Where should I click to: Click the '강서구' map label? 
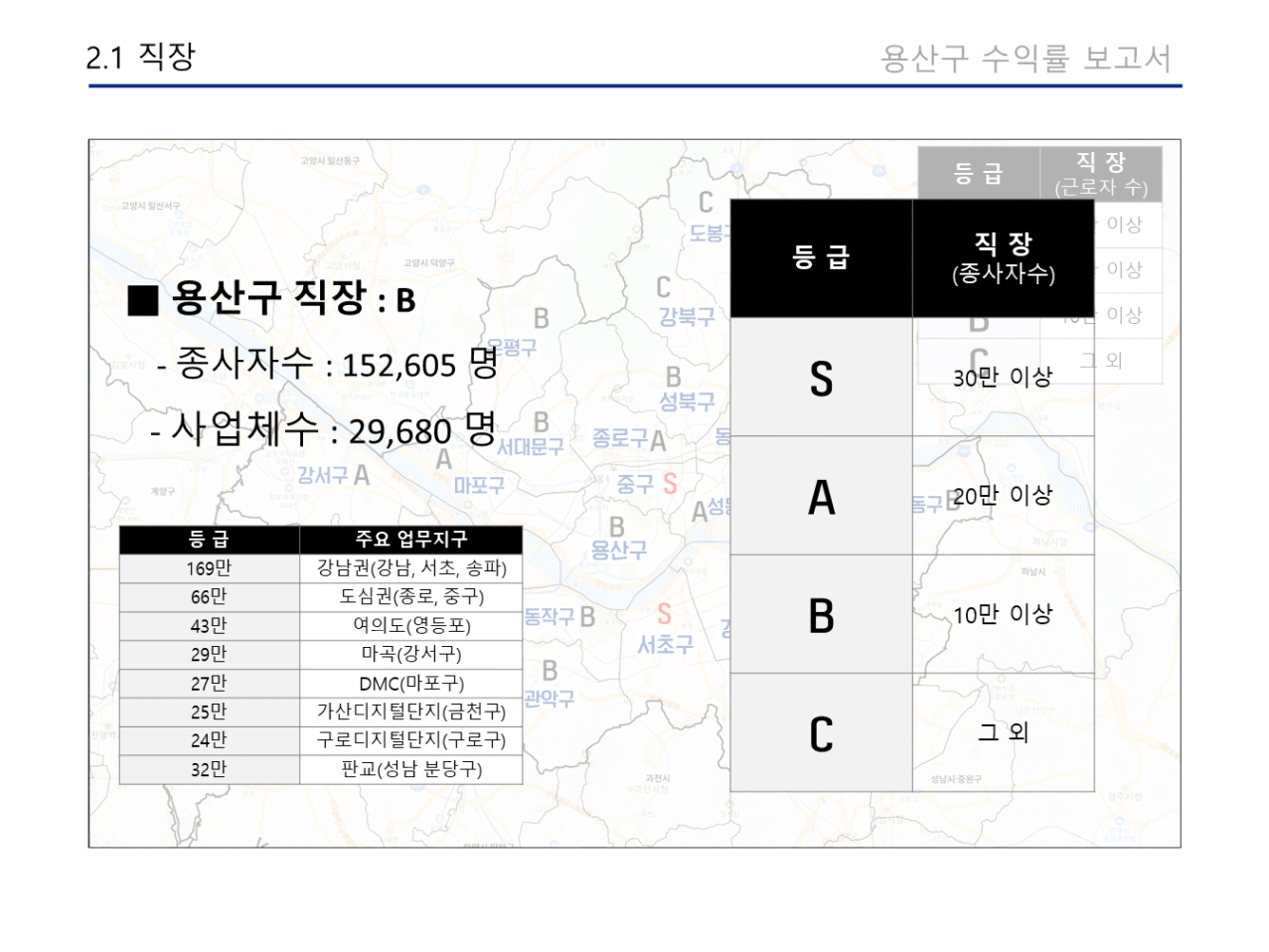[323, 476]
